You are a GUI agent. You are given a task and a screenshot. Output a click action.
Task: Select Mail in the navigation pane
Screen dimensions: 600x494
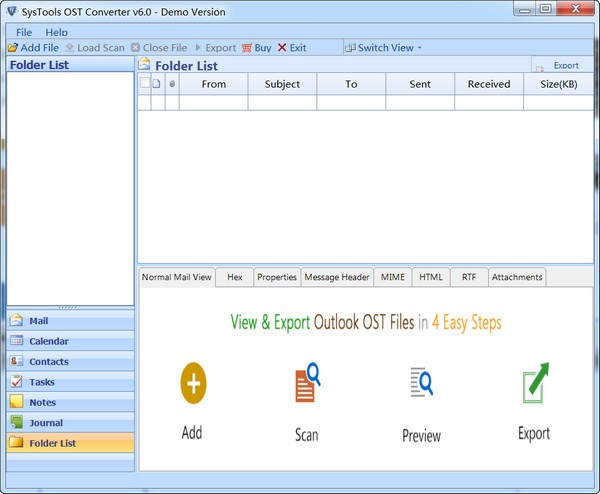click(70, 321)
